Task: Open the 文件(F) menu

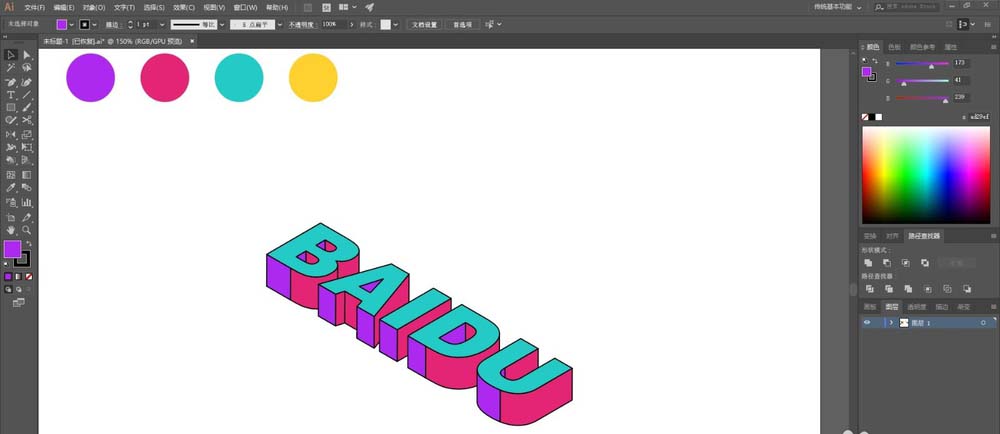Action: point(34,8)
